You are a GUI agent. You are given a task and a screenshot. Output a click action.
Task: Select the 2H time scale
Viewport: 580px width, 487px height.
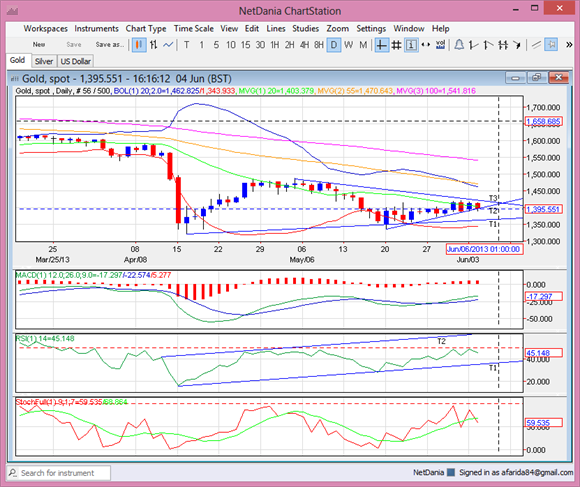tap(290, 45)
